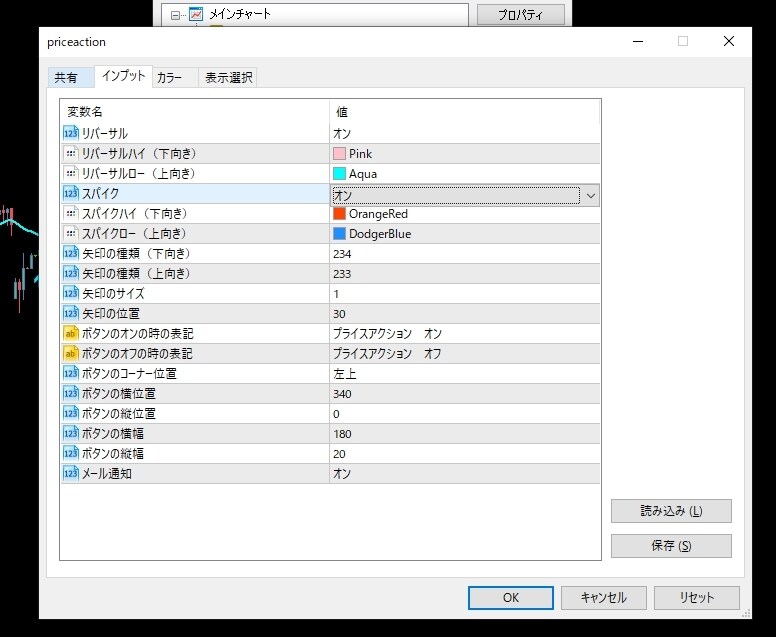Click the 読み込み (L) button

pos(671,511)
